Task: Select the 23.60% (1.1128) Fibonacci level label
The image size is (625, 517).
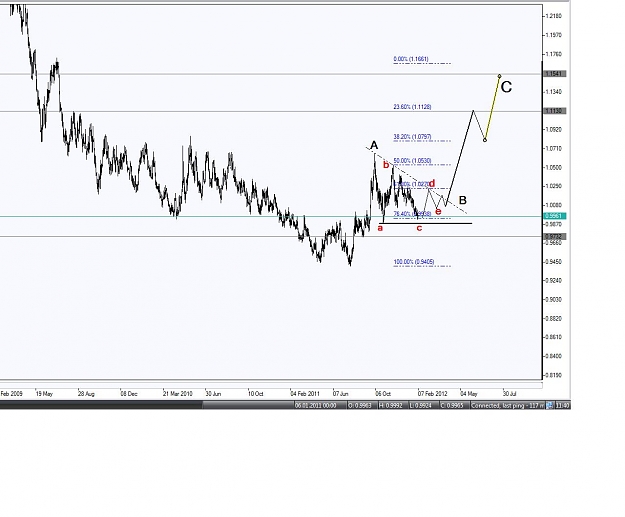Action: point(412,107)
